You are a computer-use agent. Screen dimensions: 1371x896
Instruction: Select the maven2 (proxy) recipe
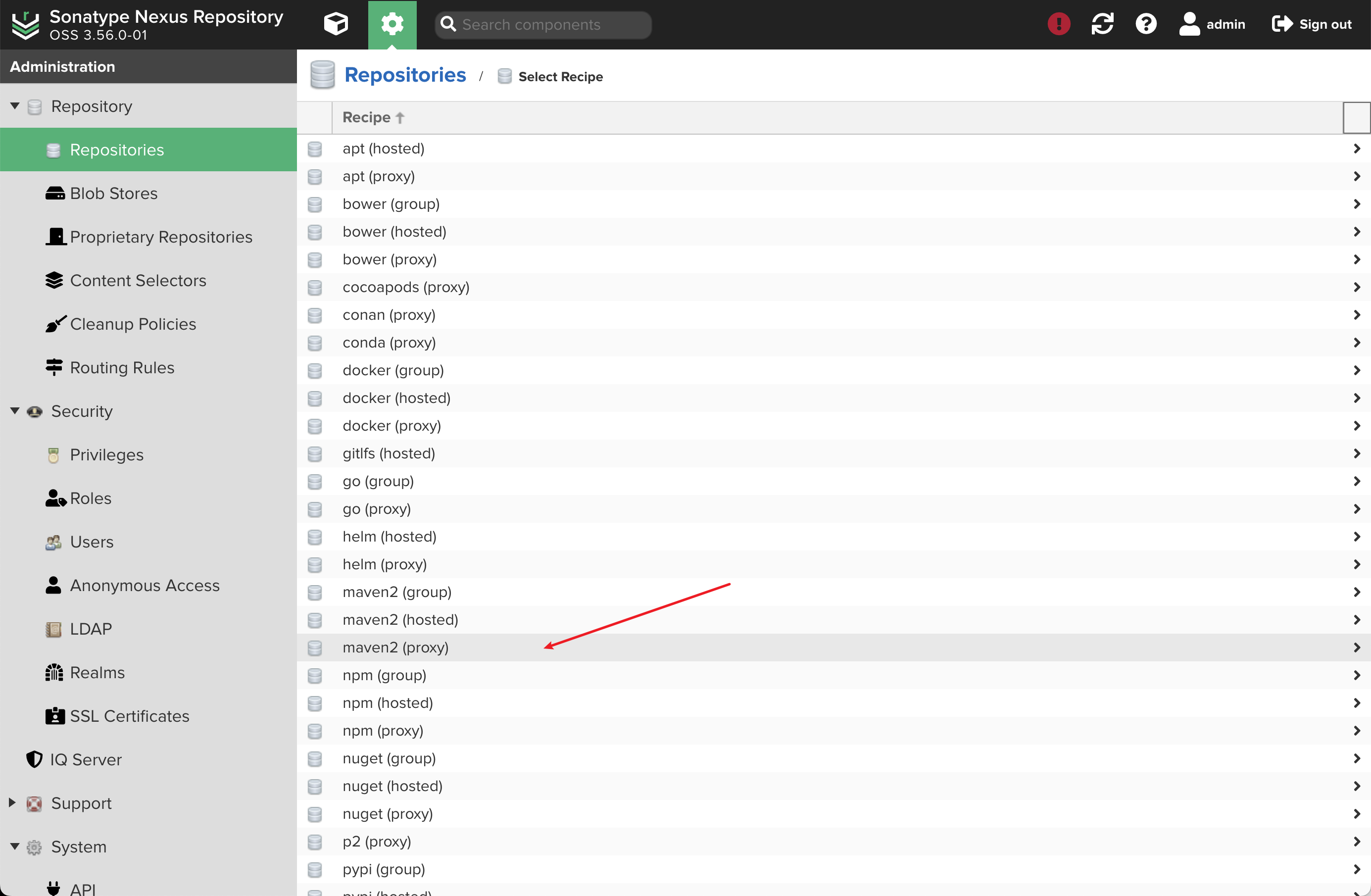point(833,647)
